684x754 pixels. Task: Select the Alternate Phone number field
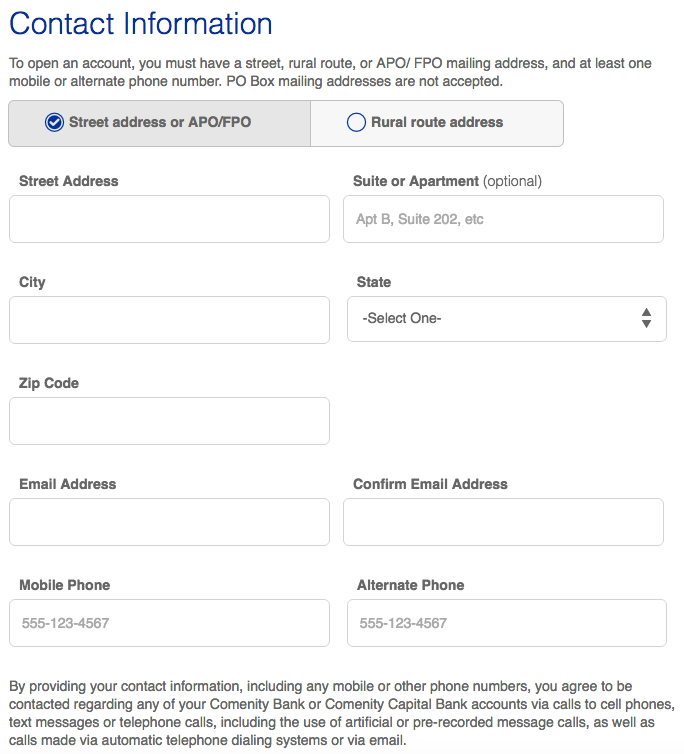[507, 623]
